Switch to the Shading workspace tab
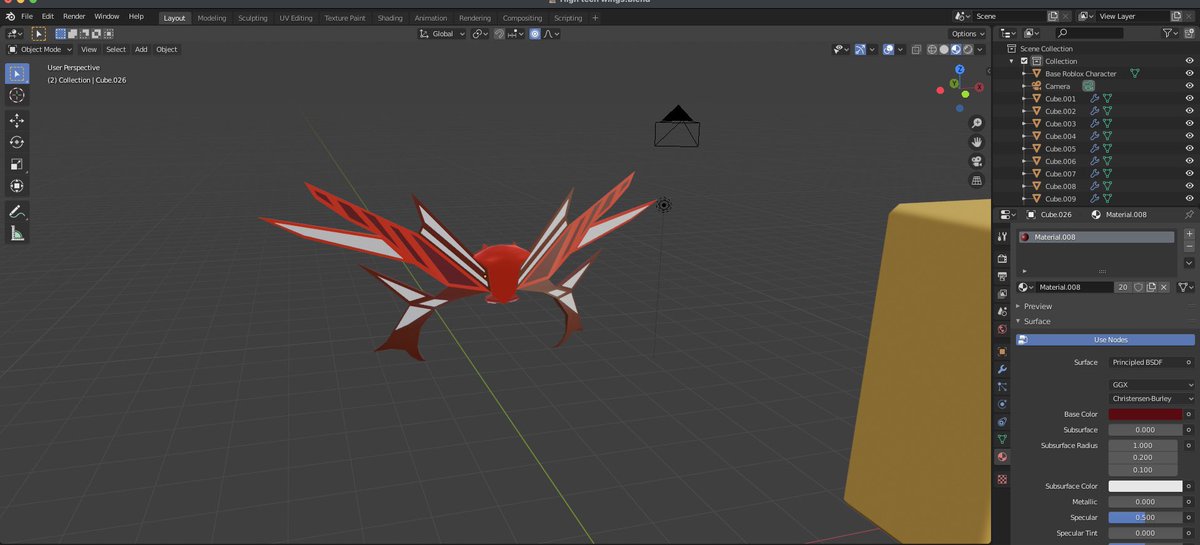 (x=390, y=18)
